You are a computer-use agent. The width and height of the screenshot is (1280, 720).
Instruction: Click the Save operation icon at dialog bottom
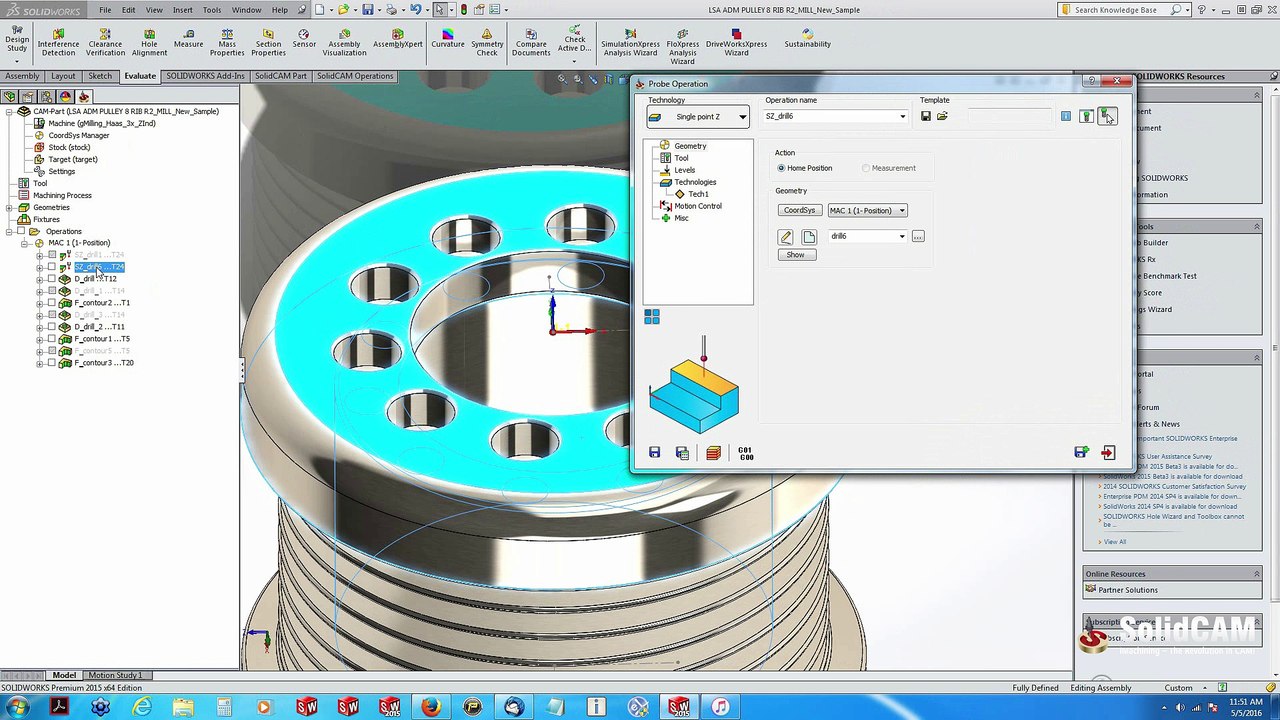(x=654, y=453)
